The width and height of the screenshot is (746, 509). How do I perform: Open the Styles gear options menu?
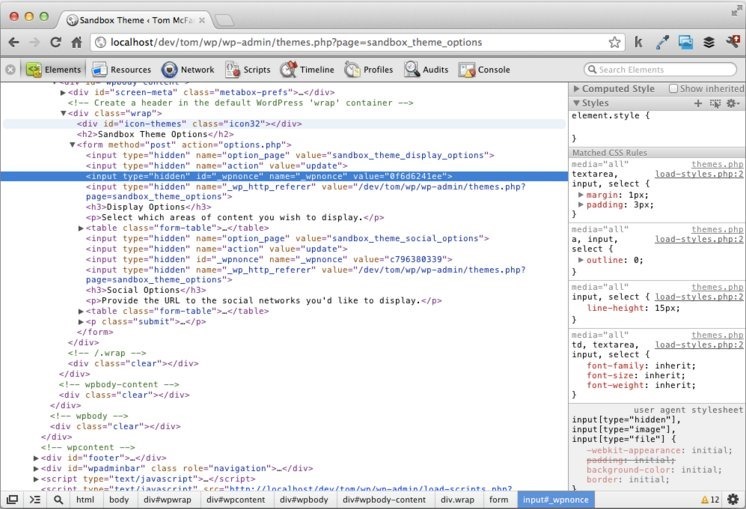733,103
